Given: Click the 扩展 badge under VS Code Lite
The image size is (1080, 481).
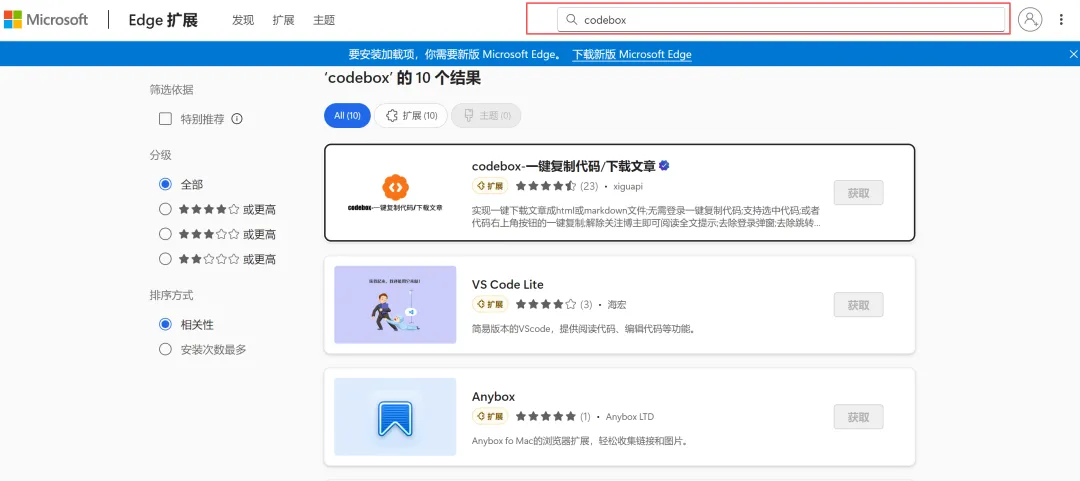Looking at the screenshot, I should pyautogui.click(x=490, y=304).
